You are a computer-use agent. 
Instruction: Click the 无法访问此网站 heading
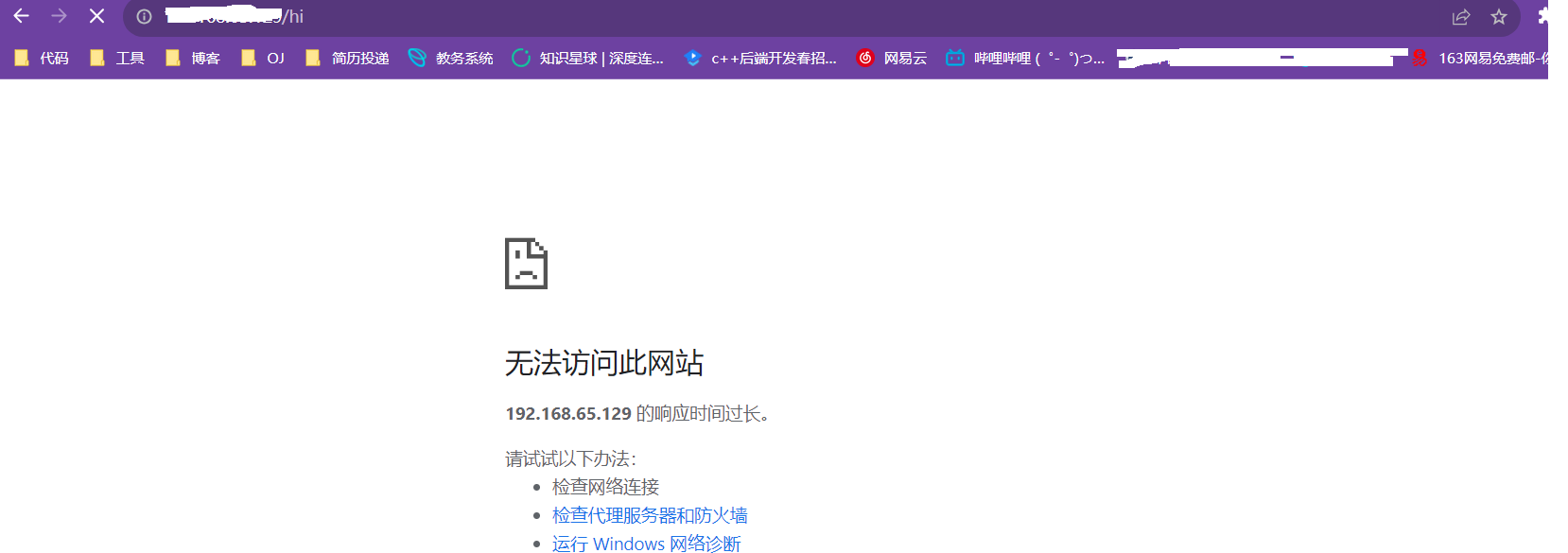[604, 363]
